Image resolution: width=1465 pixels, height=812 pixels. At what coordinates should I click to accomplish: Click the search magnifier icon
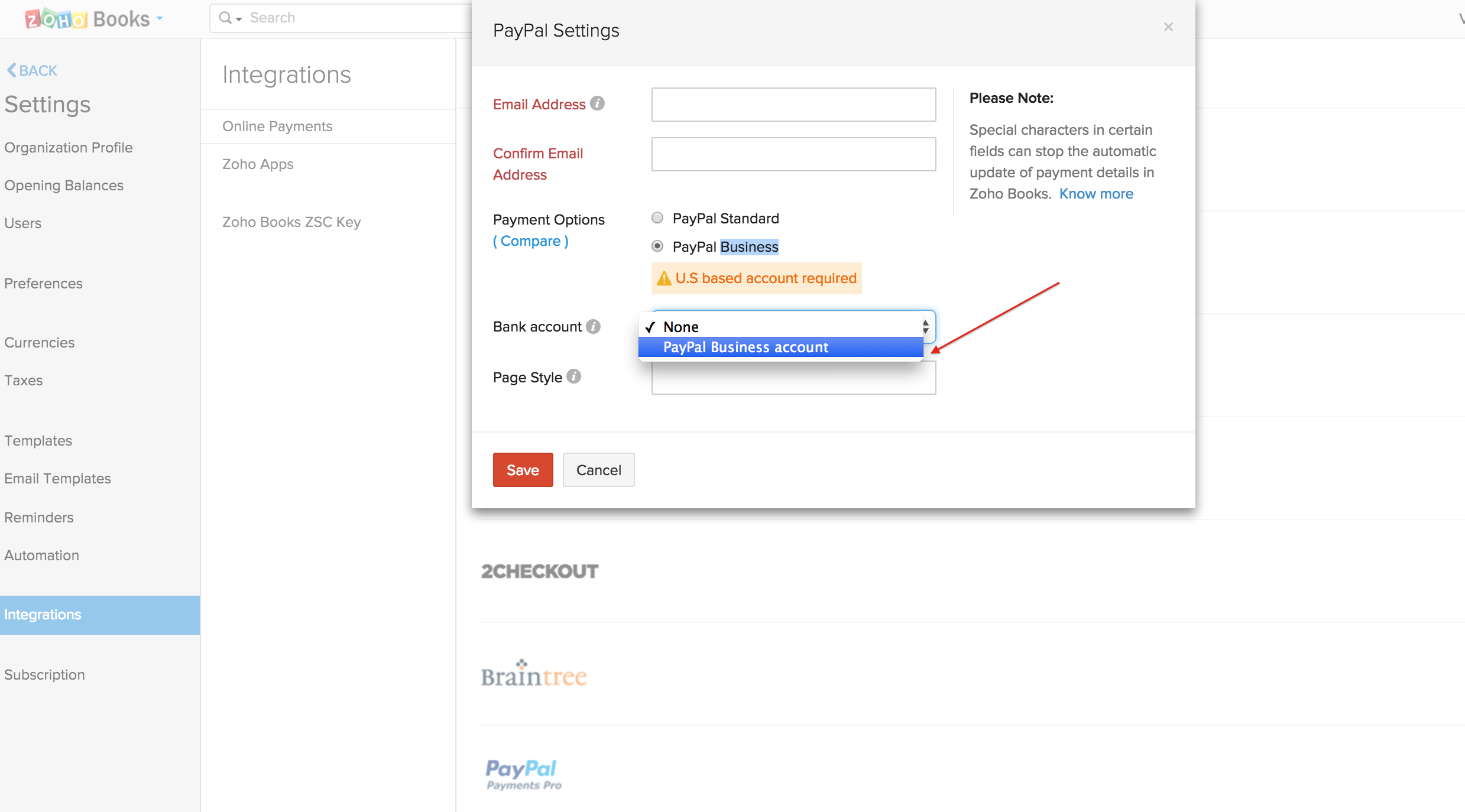pos(225,18)
